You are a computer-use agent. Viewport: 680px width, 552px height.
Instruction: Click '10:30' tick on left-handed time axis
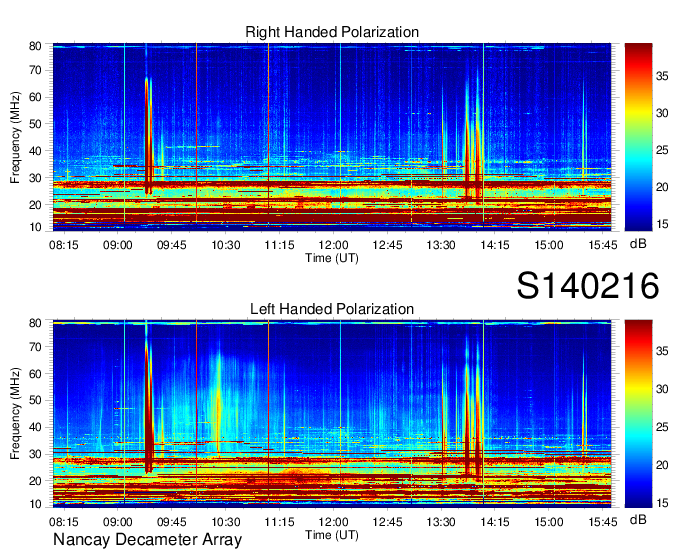coord(226,521)
